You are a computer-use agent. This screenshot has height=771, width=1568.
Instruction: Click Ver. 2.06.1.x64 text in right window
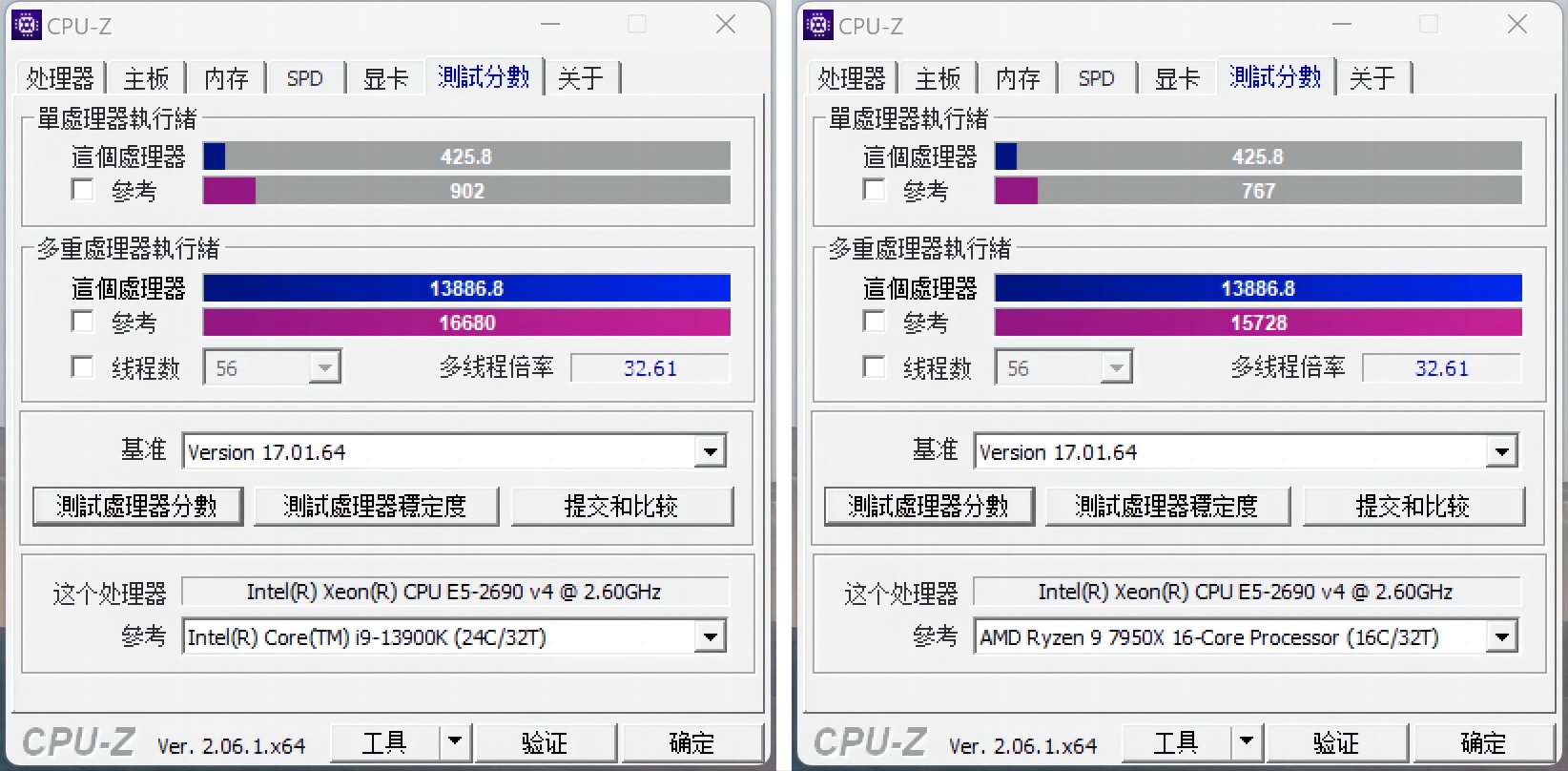1022,745
